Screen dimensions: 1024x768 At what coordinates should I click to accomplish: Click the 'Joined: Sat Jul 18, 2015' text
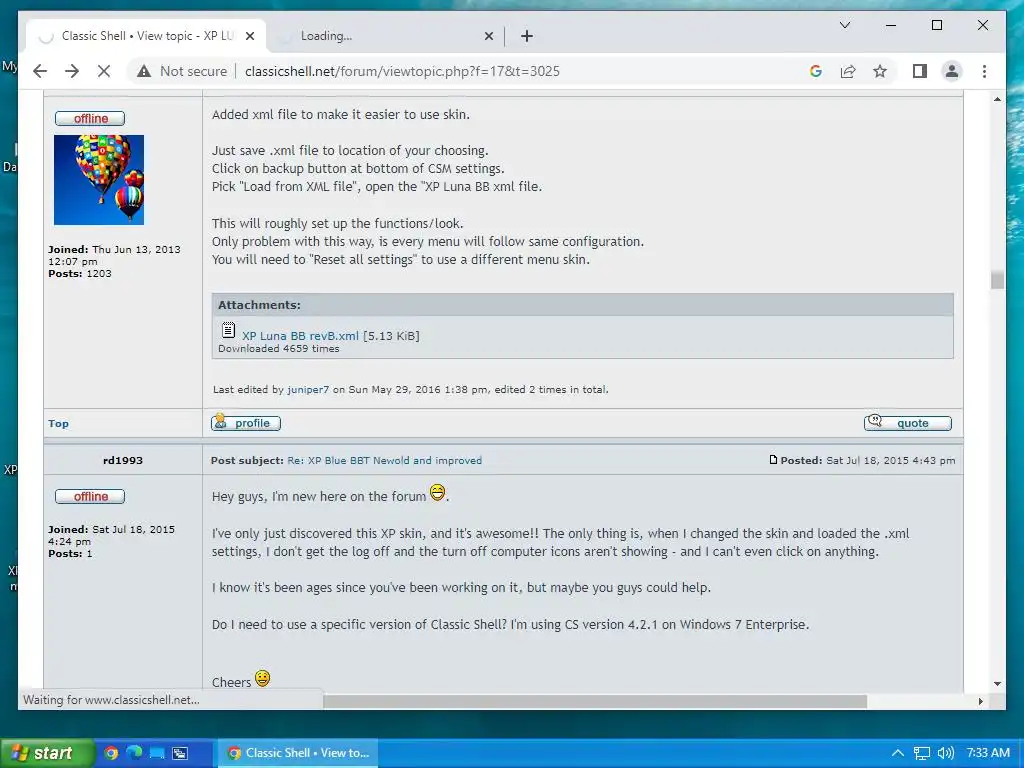[x=111, y=530]
